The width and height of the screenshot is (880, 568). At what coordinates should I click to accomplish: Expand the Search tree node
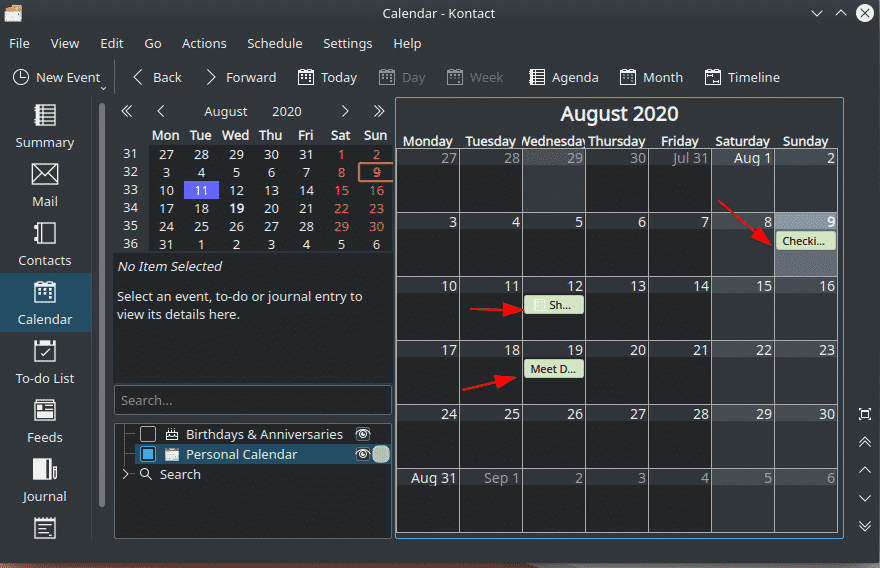[x=126, y=474]
